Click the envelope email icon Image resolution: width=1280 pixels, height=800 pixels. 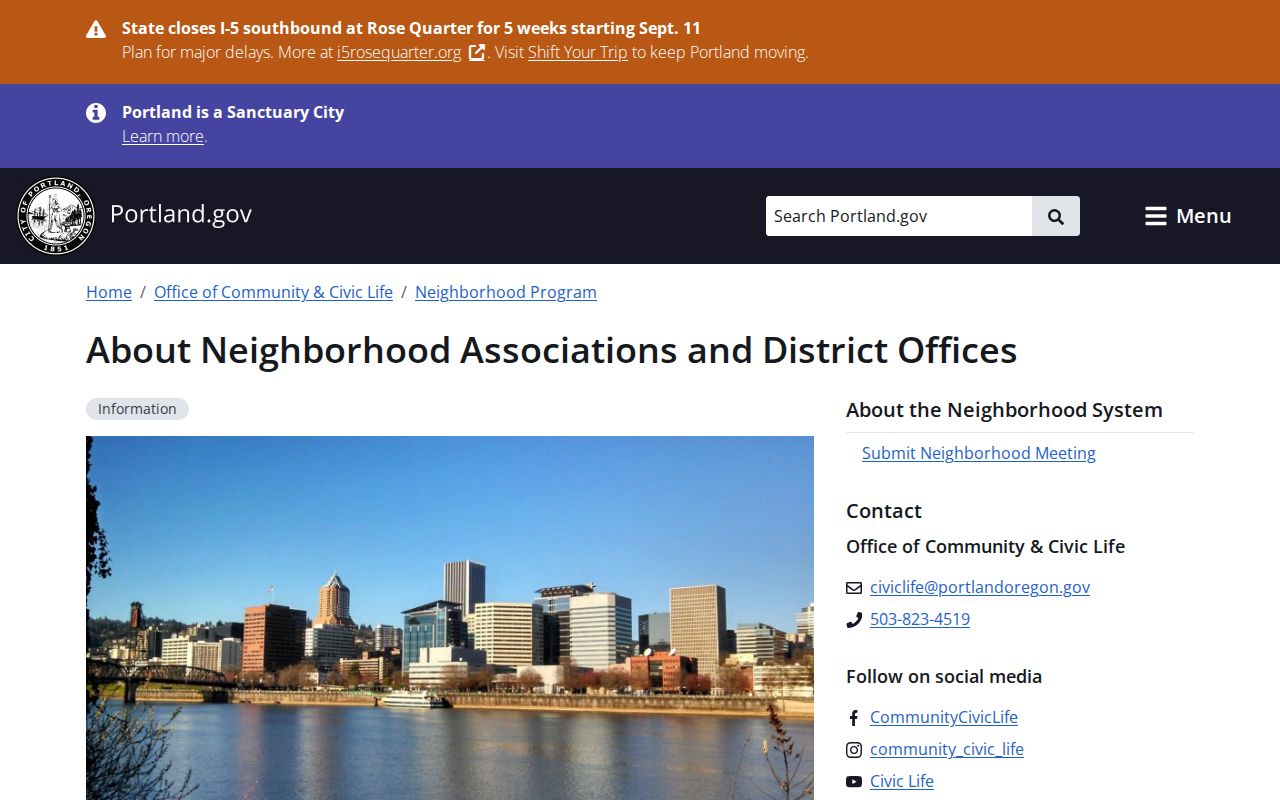tap(854, 588)
